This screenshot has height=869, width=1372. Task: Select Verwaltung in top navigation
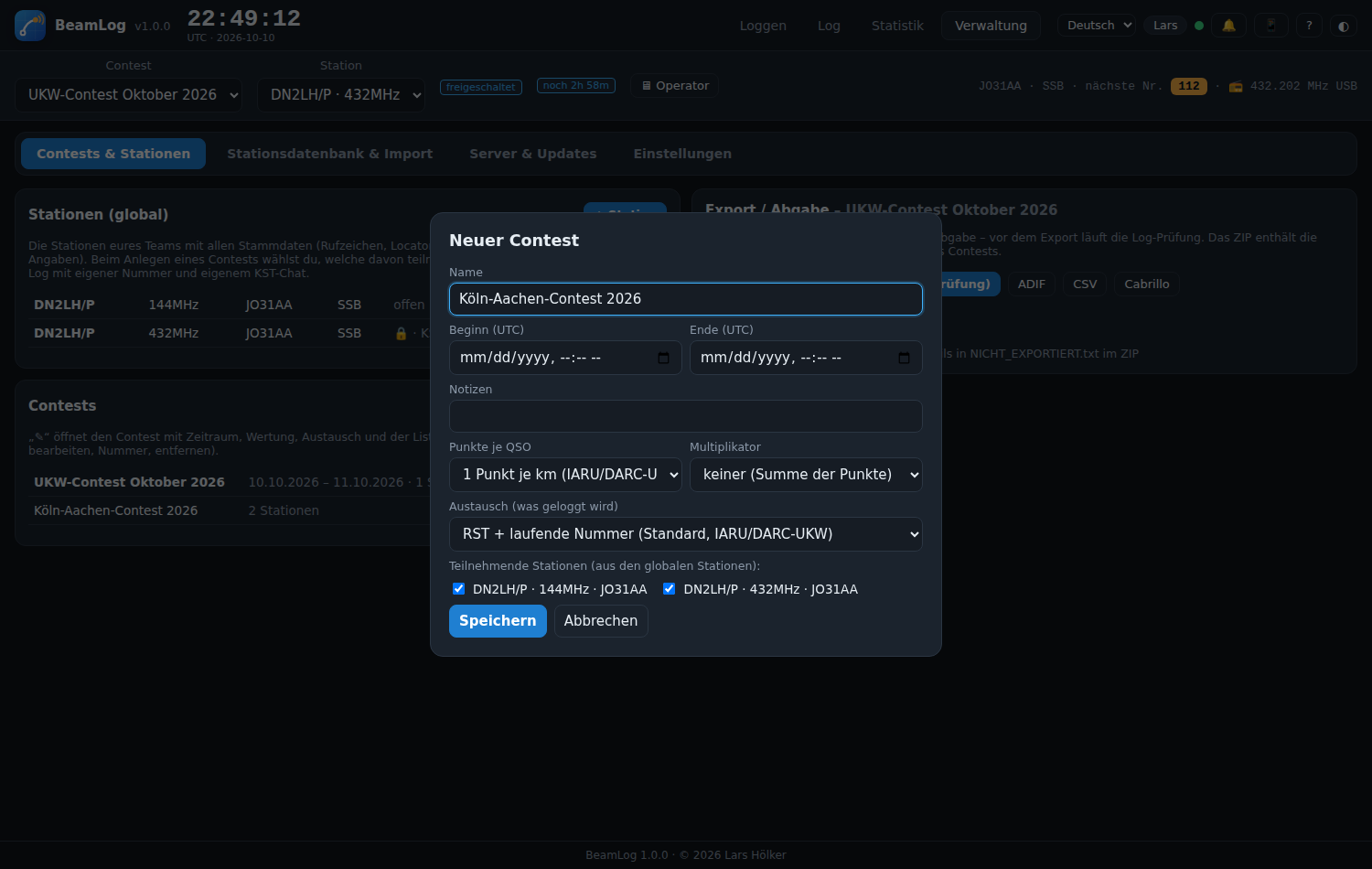point(991,26)
